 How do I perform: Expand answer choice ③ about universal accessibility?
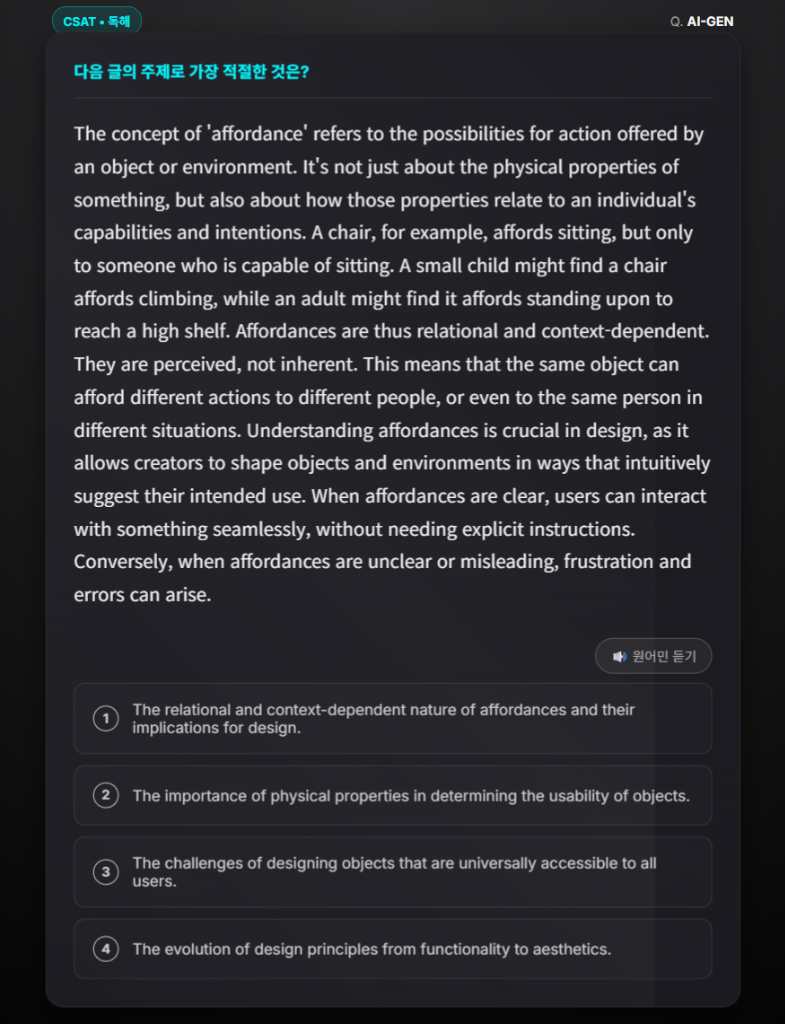click(x=392, y=872)
